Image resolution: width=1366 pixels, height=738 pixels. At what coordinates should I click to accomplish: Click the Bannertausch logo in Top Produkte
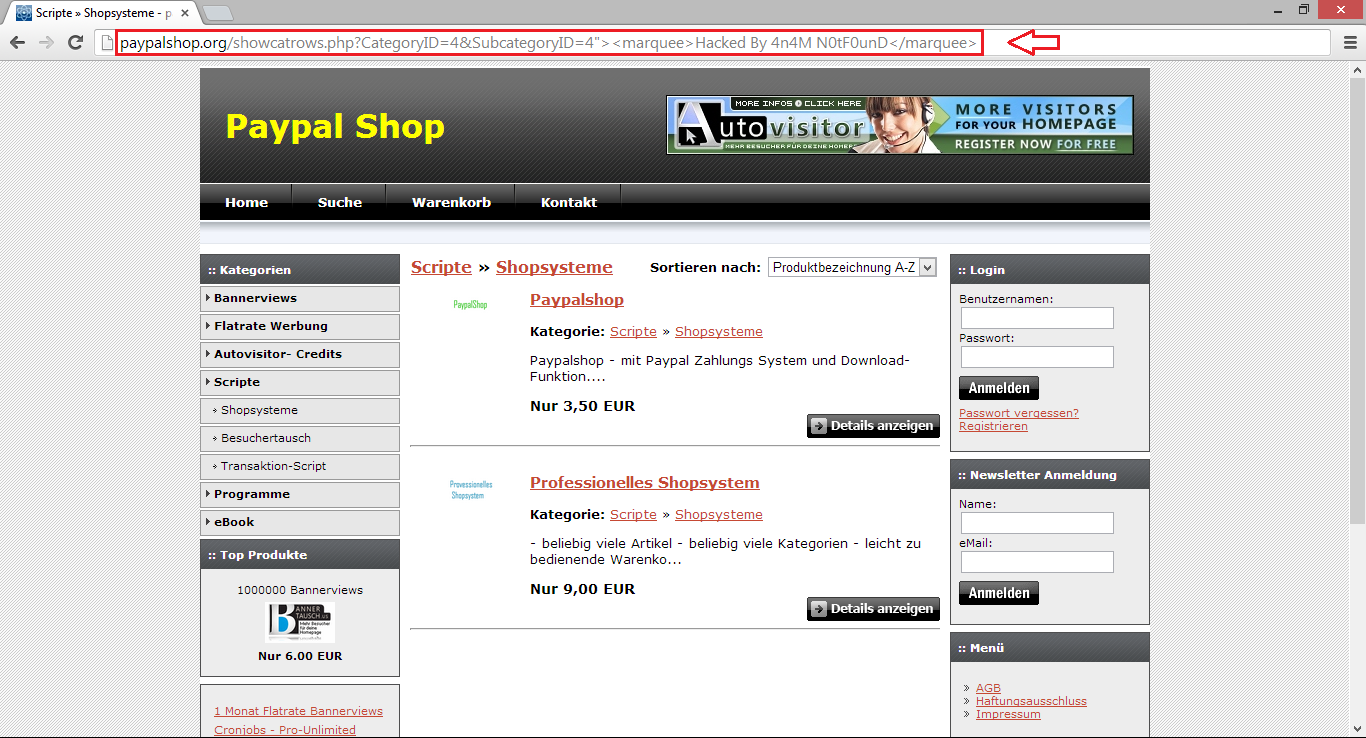(x=300, y=622)
